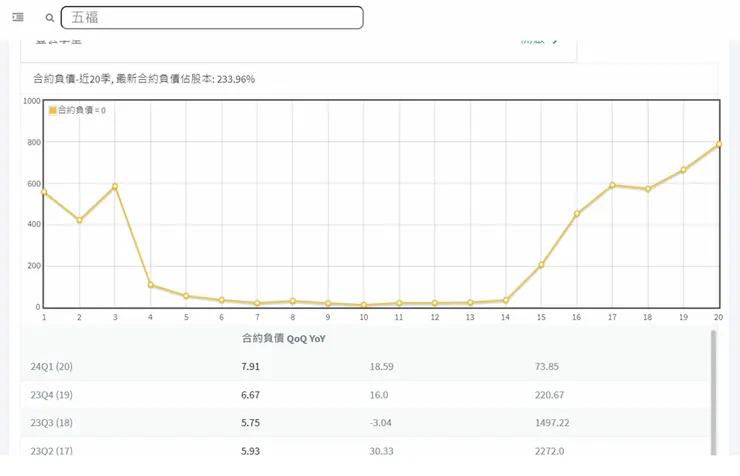The image size is (740, 476).
Task: Click the chart data point at quarter 20
Action: click(719, 144)
